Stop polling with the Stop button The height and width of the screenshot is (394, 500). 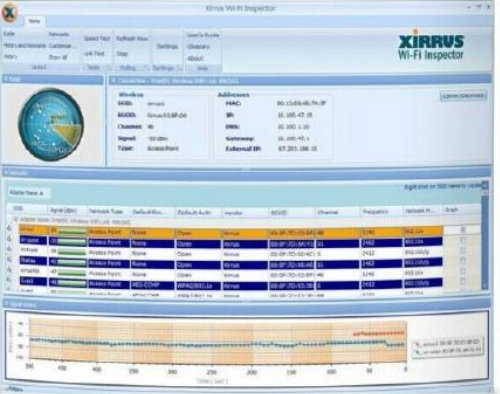tap(122, 54)
